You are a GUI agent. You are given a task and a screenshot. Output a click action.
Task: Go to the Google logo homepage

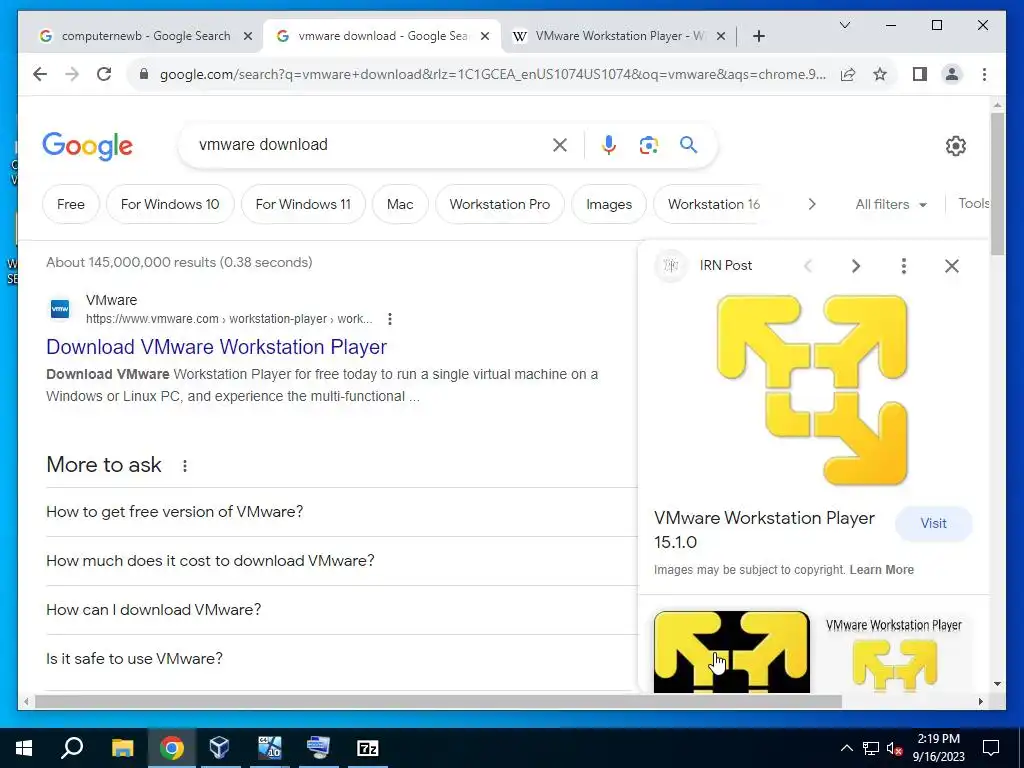[x=88, y=146]
